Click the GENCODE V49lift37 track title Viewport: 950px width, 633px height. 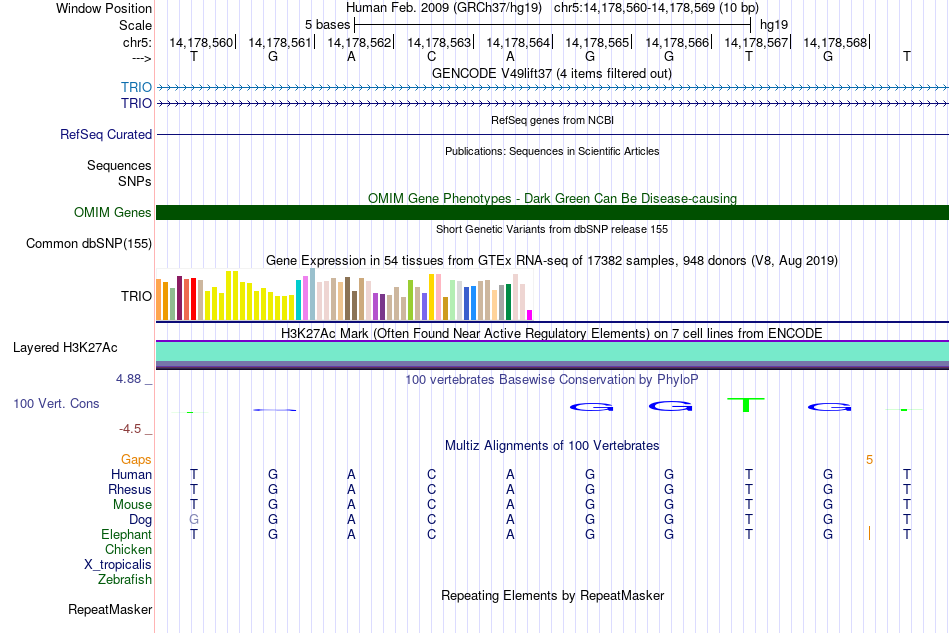pyautogui.click(x=551, y=73)
